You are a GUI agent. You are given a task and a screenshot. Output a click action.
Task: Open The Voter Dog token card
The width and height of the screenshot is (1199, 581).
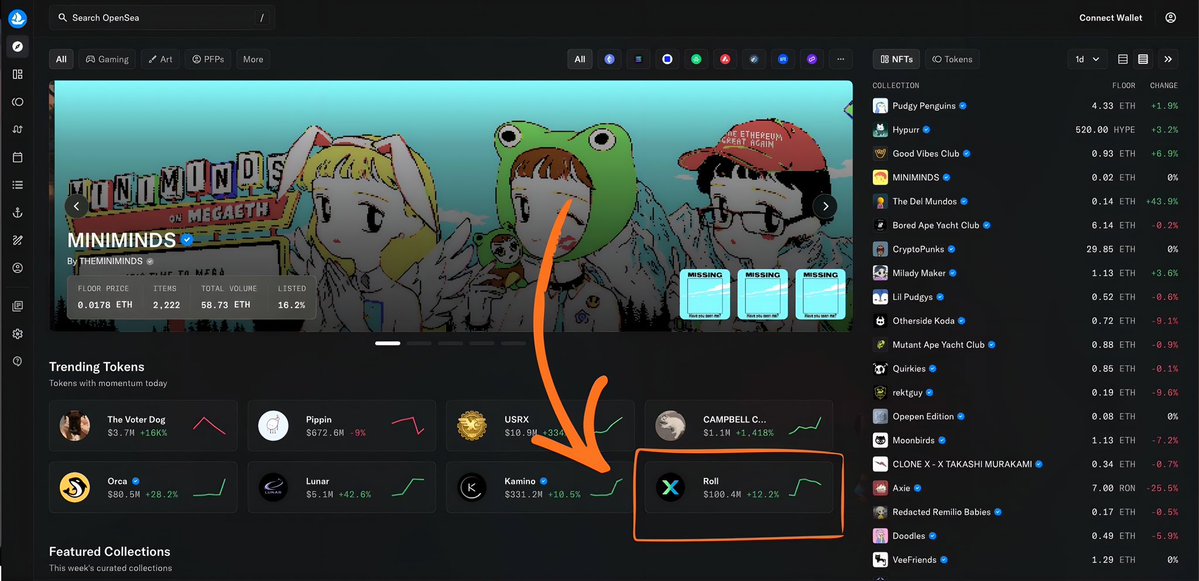[x=143, y=425]
